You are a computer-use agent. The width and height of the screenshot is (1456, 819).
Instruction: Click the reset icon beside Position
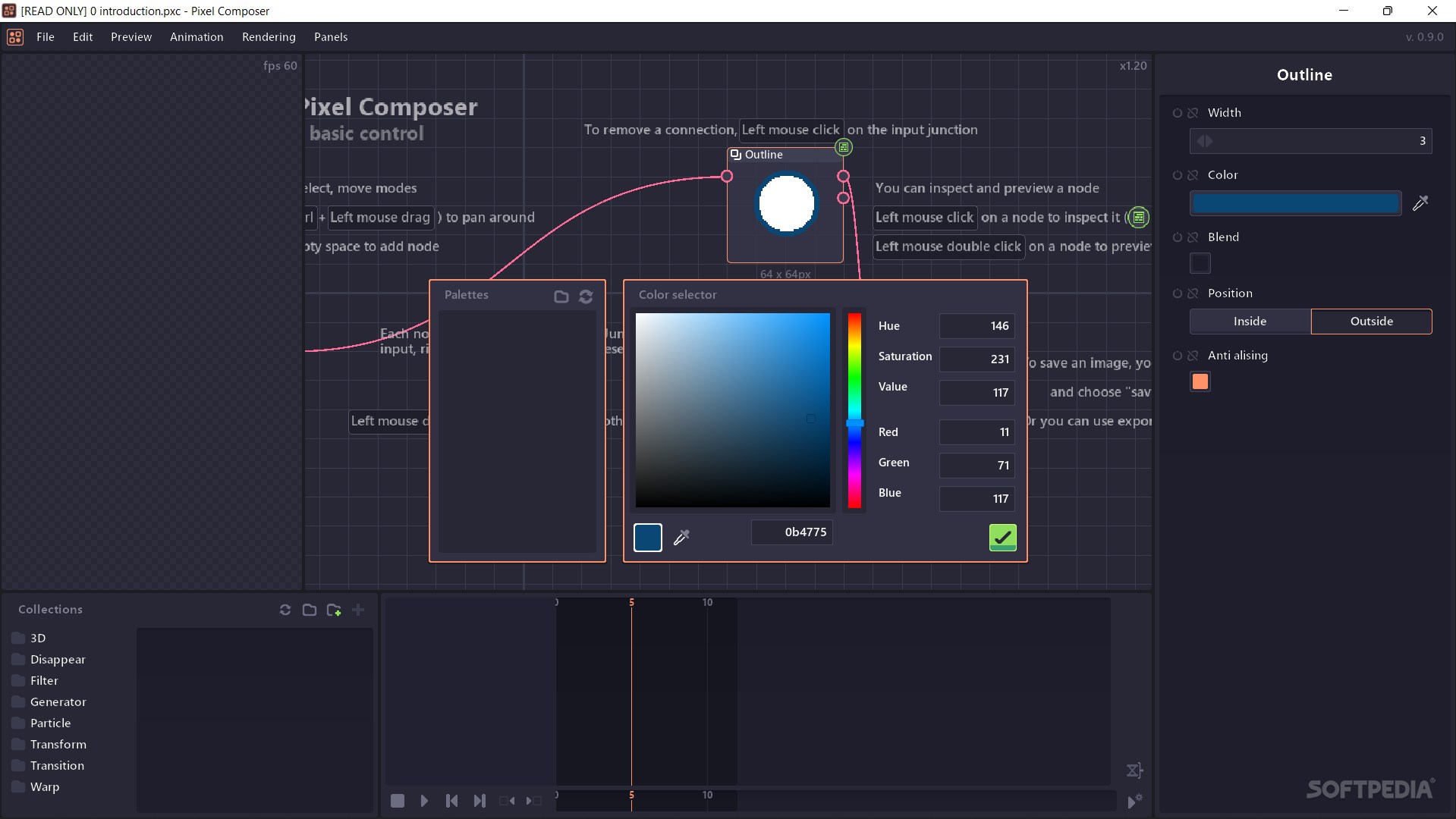coord(1178,293)
